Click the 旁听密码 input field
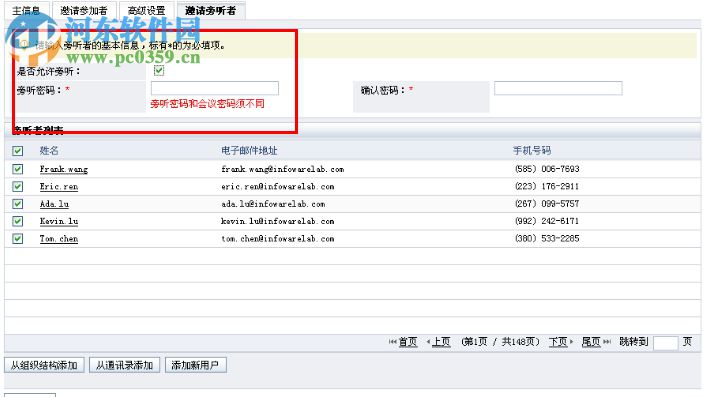Viewport: 714px width, 397px height. coord(215,88)
